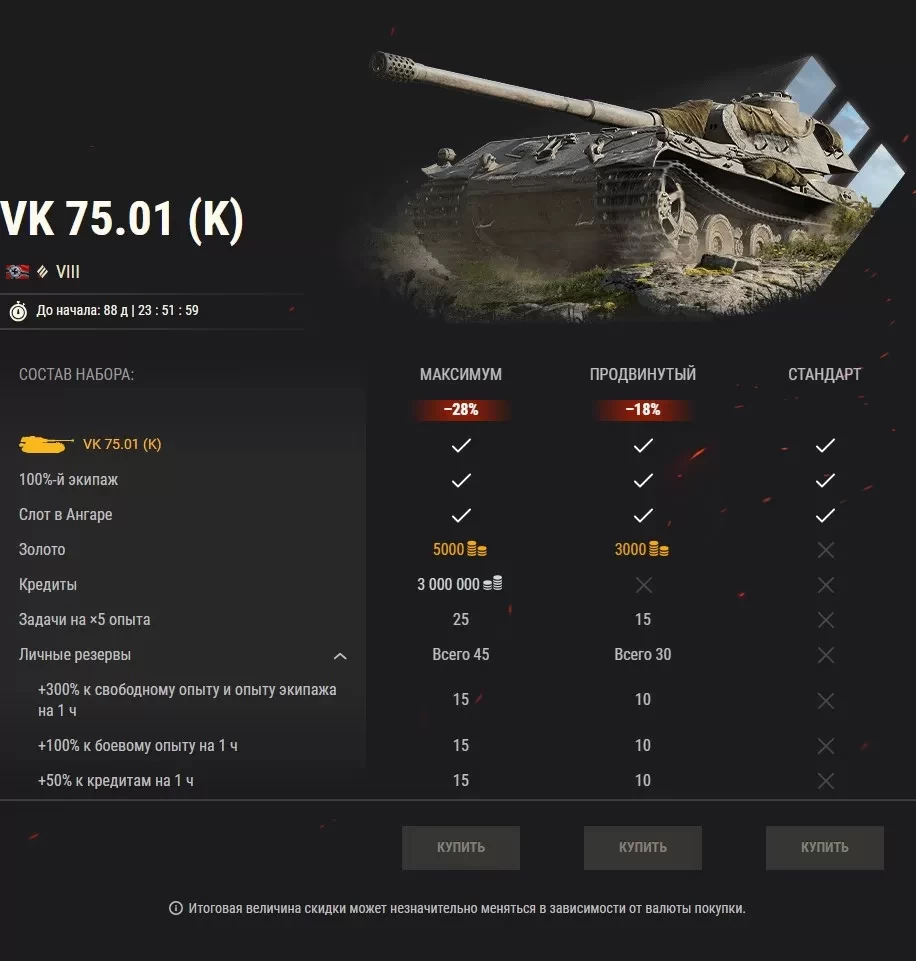Select the СТАНДАРТ bundle column header
The width and height of the screenshot is (916, 961).
pos(825,374)
